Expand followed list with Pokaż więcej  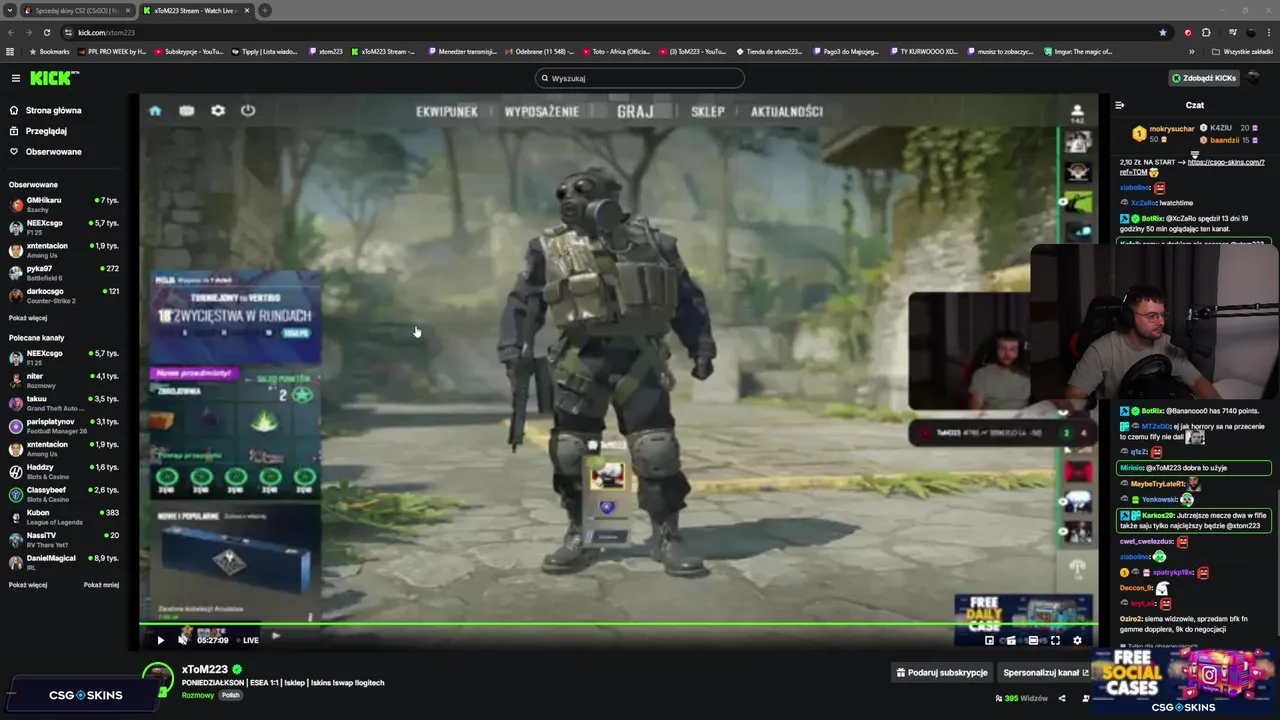click(28, 318)
